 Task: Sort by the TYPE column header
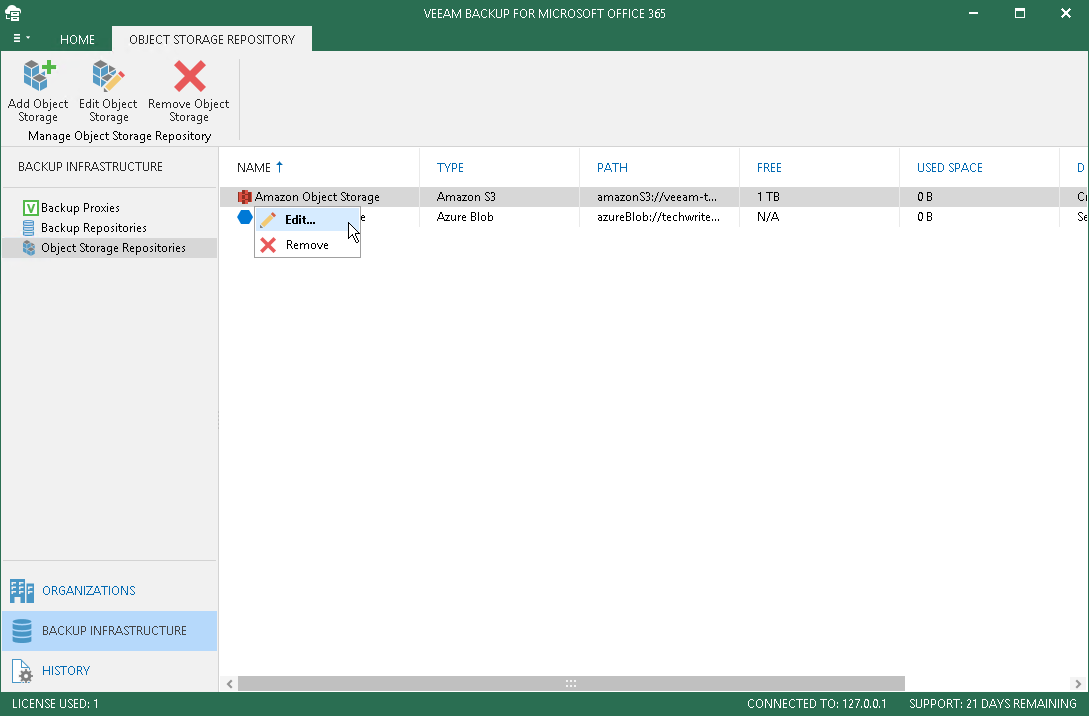pos(450,167)
